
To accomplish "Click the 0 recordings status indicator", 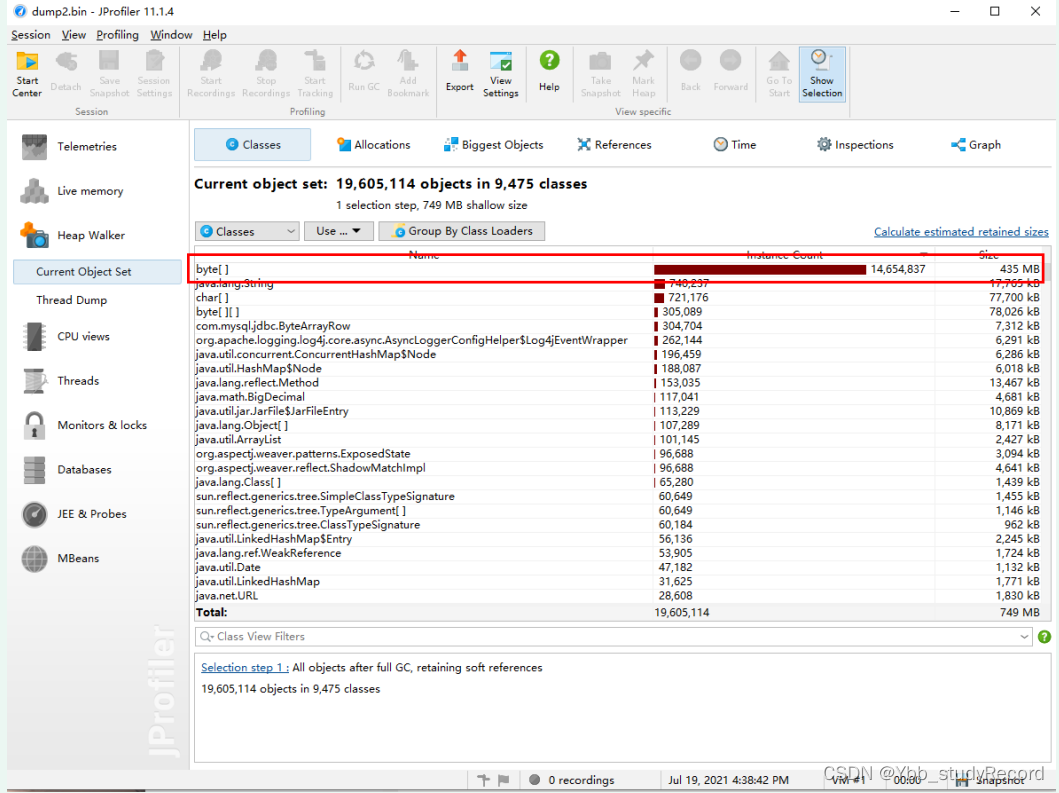I will click(571, 780).
